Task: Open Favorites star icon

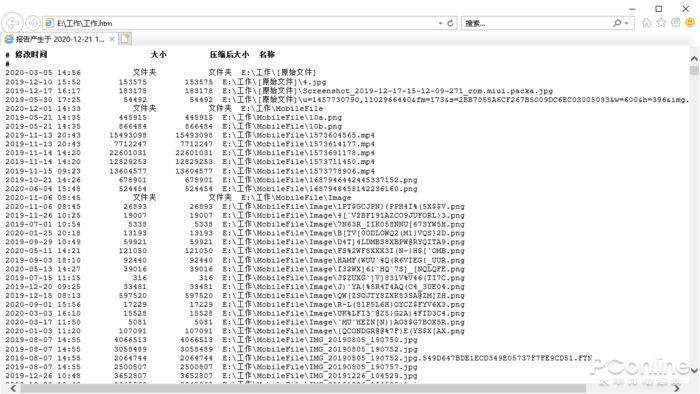Action: (661, 23)
